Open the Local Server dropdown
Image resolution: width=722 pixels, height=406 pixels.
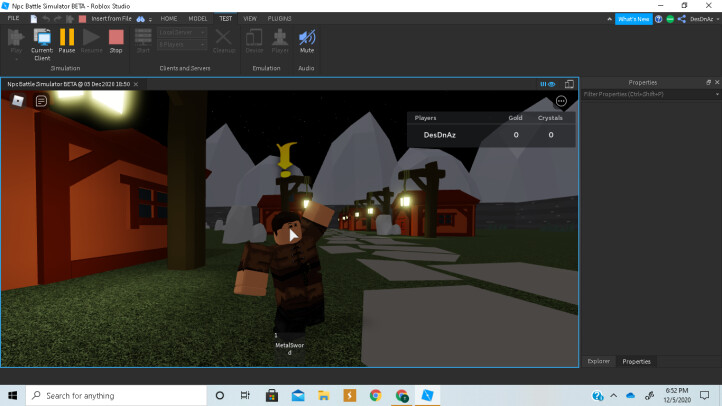[182, 33]
